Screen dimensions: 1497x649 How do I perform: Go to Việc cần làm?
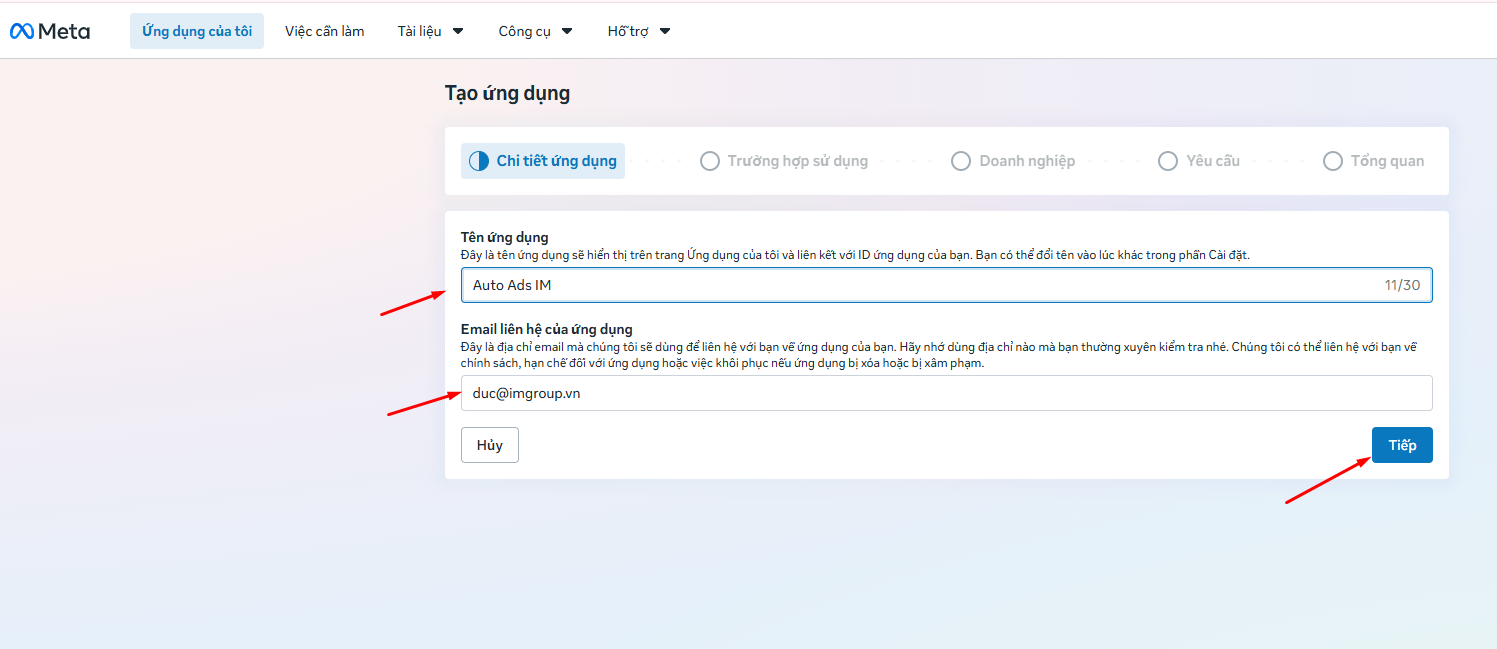[325, 31]
